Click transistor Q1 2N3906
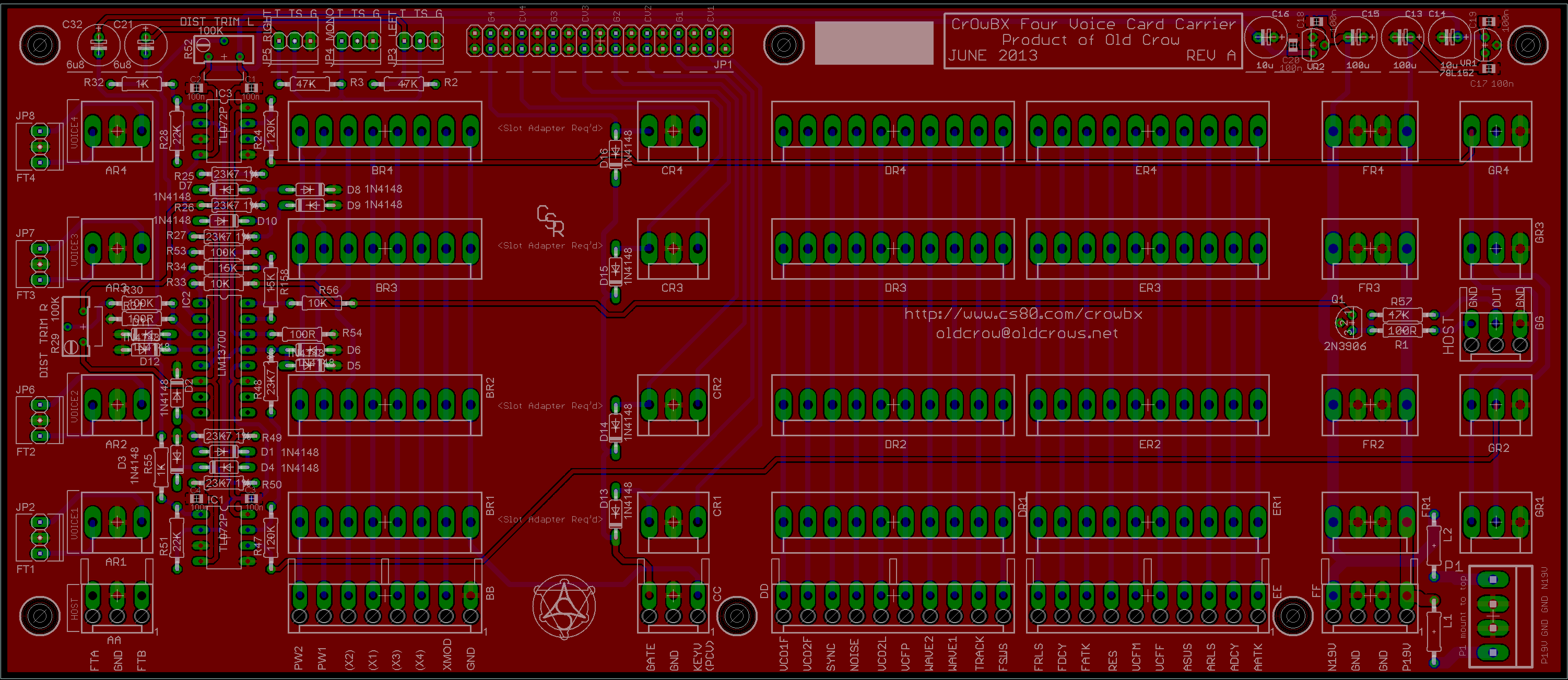Screen dimensions: 1568x680 [x=1349, y=322]
